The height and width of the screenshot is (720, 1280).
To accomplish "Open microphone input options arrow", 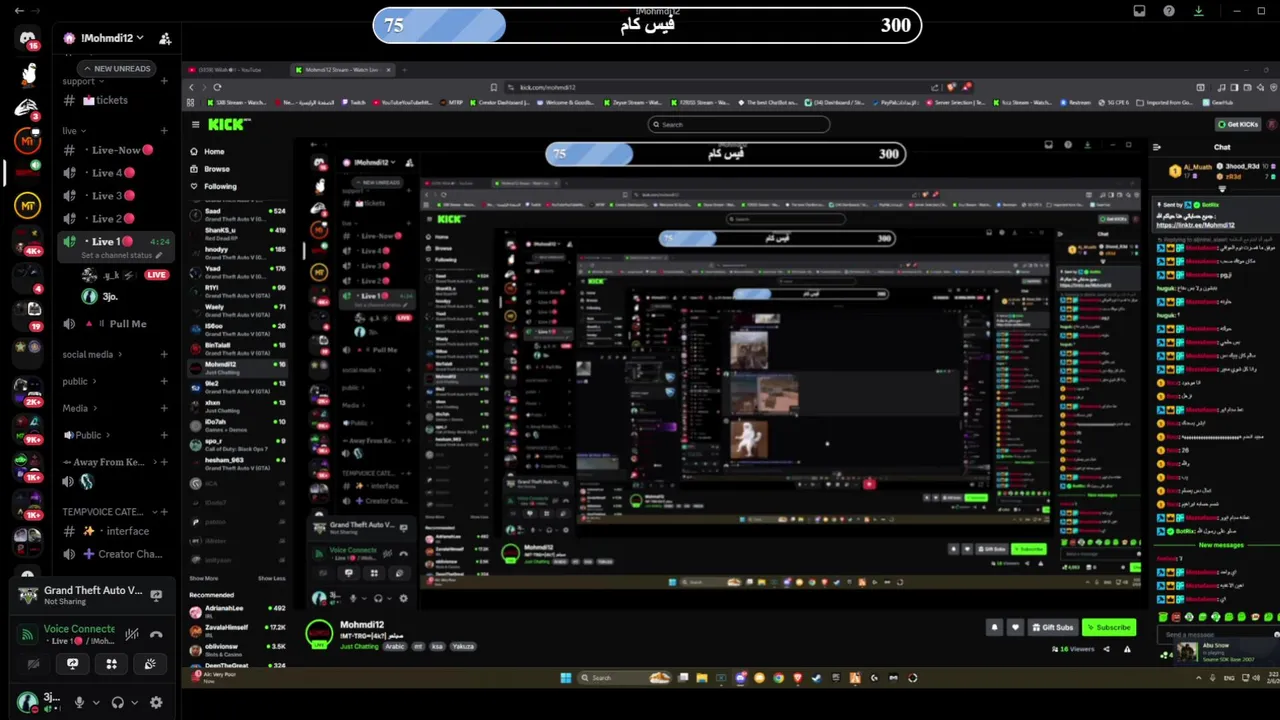I will 96,702.
